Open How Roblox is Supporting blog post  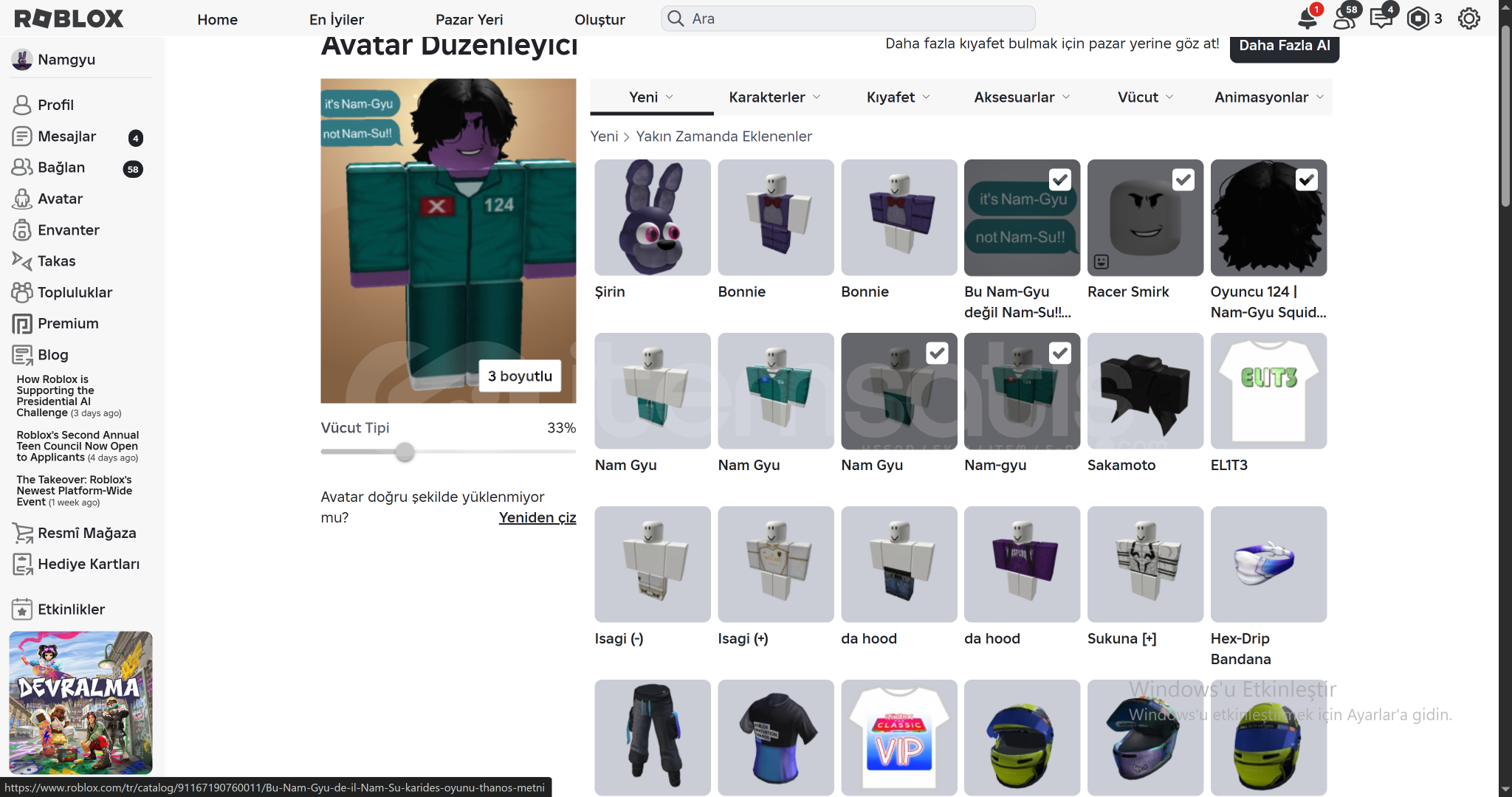tap(69, 396)
